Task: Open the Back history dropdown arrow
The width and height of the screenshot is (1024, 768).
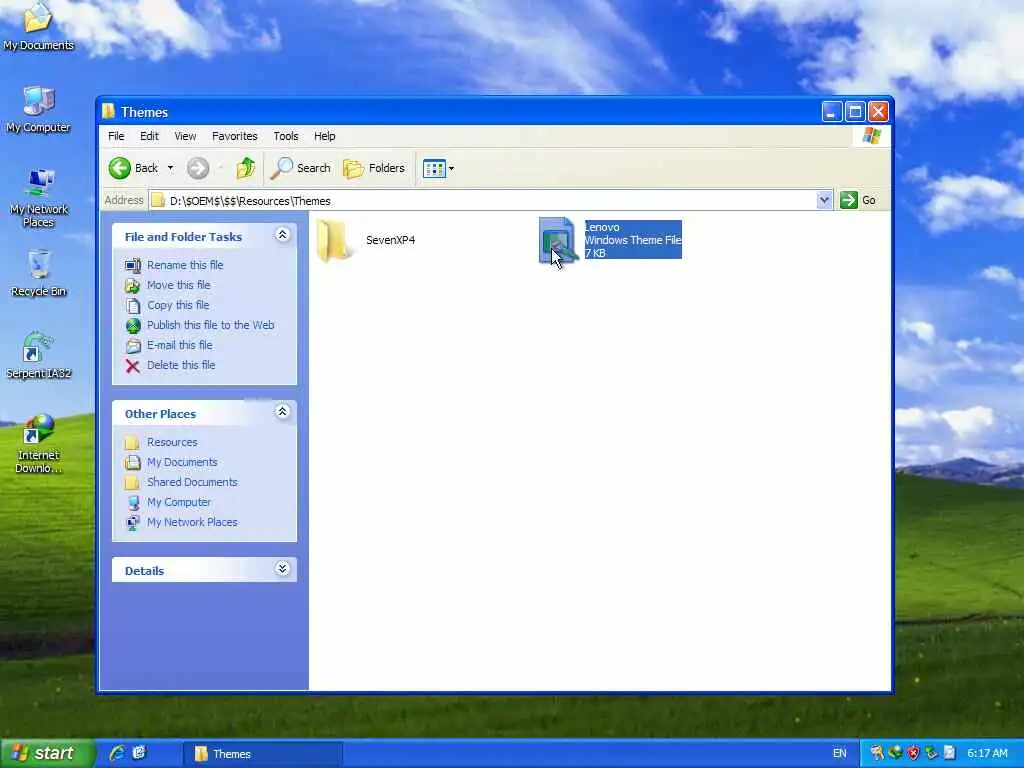Action: click(170, 168)
